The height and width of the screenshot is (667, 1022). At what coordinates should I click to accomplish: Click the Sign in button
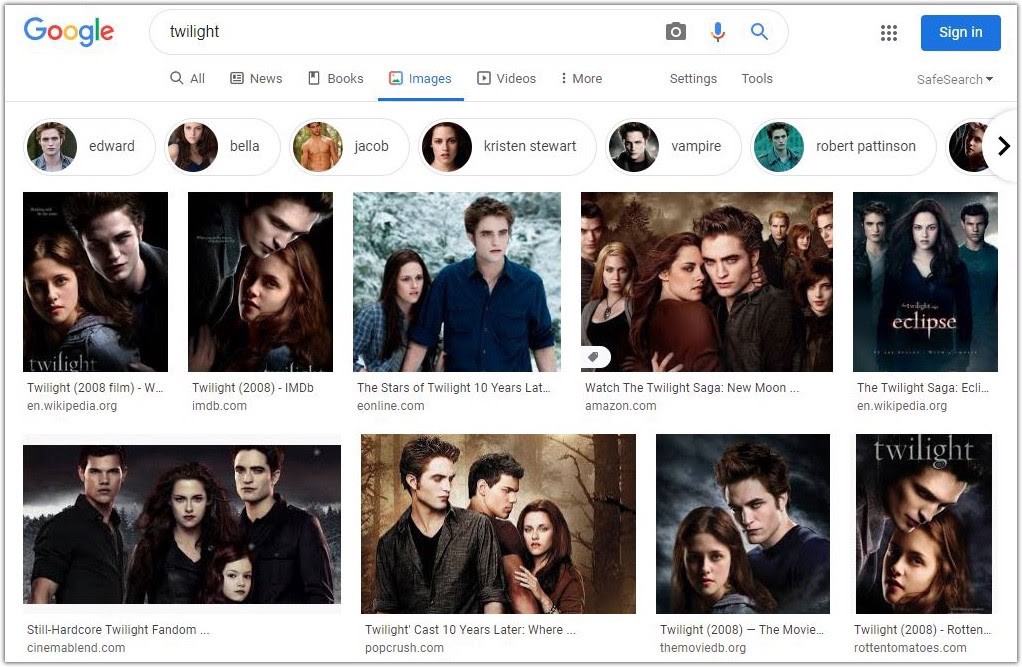tap(960, 33)
